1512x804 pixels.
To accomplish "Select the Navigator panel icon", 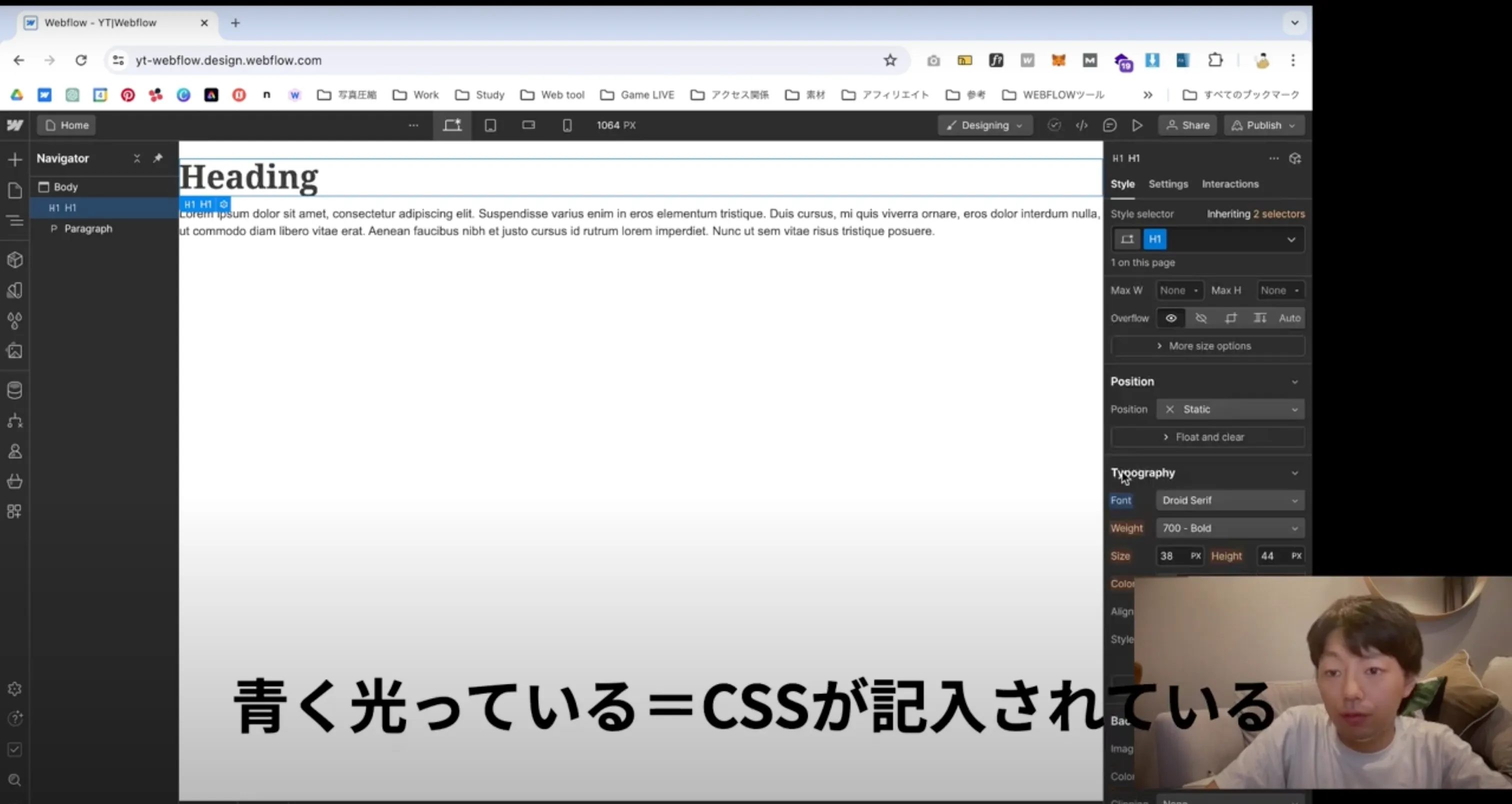I will [x=14, y=221].
